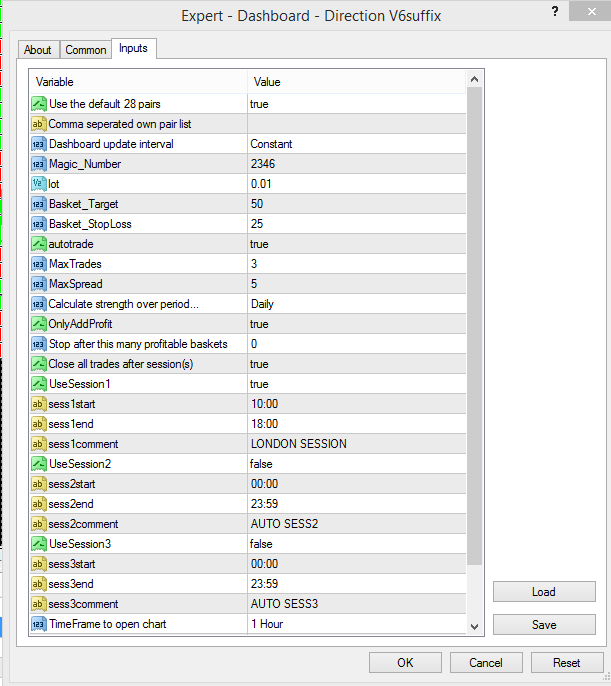This screenshot has height=686, width=611.
Task: Click the icon beside 'Calculate strength over period'
Action: click(38, 304)
